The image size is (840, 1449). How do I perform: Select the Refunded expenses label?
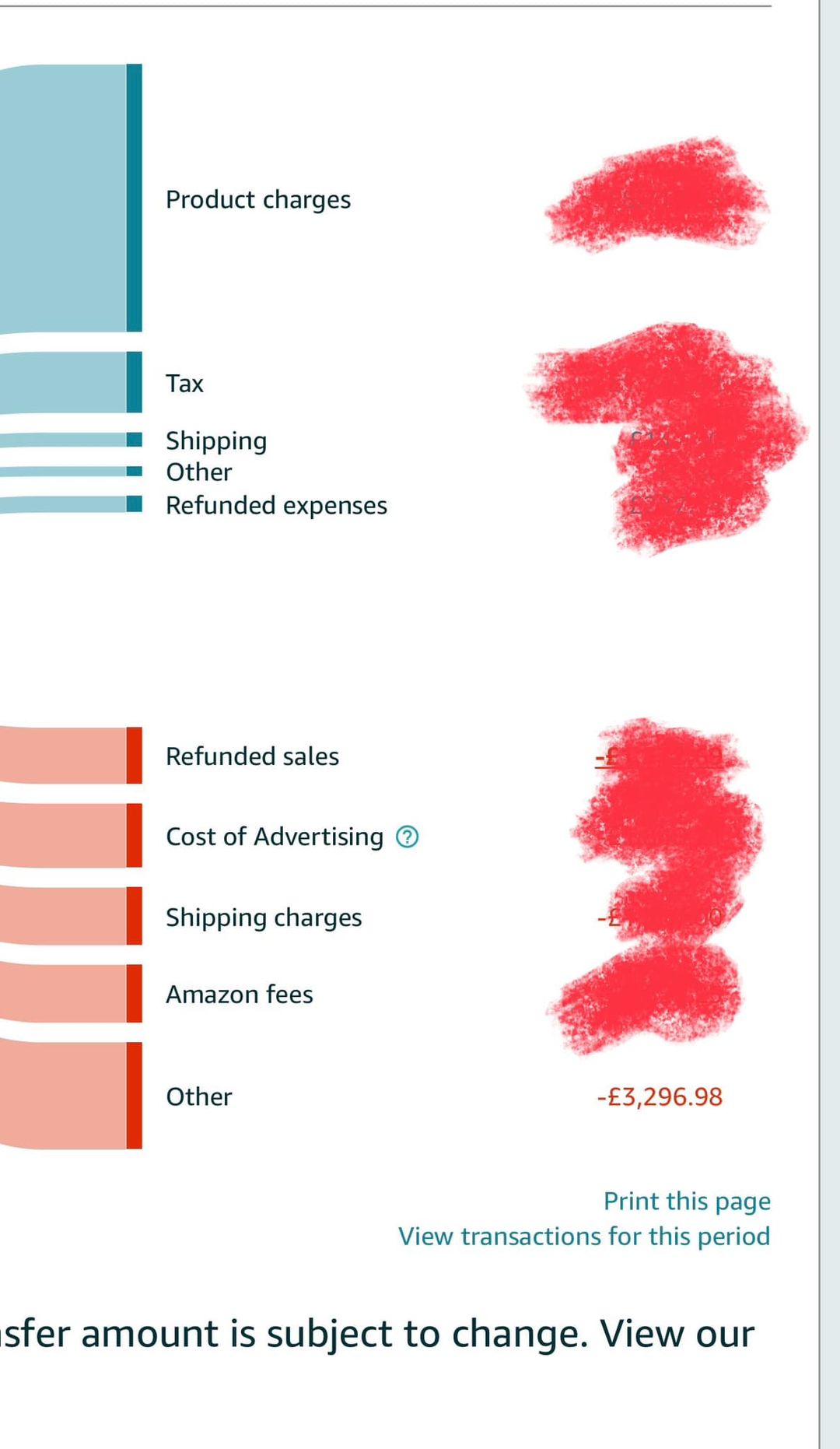[276, 506]
